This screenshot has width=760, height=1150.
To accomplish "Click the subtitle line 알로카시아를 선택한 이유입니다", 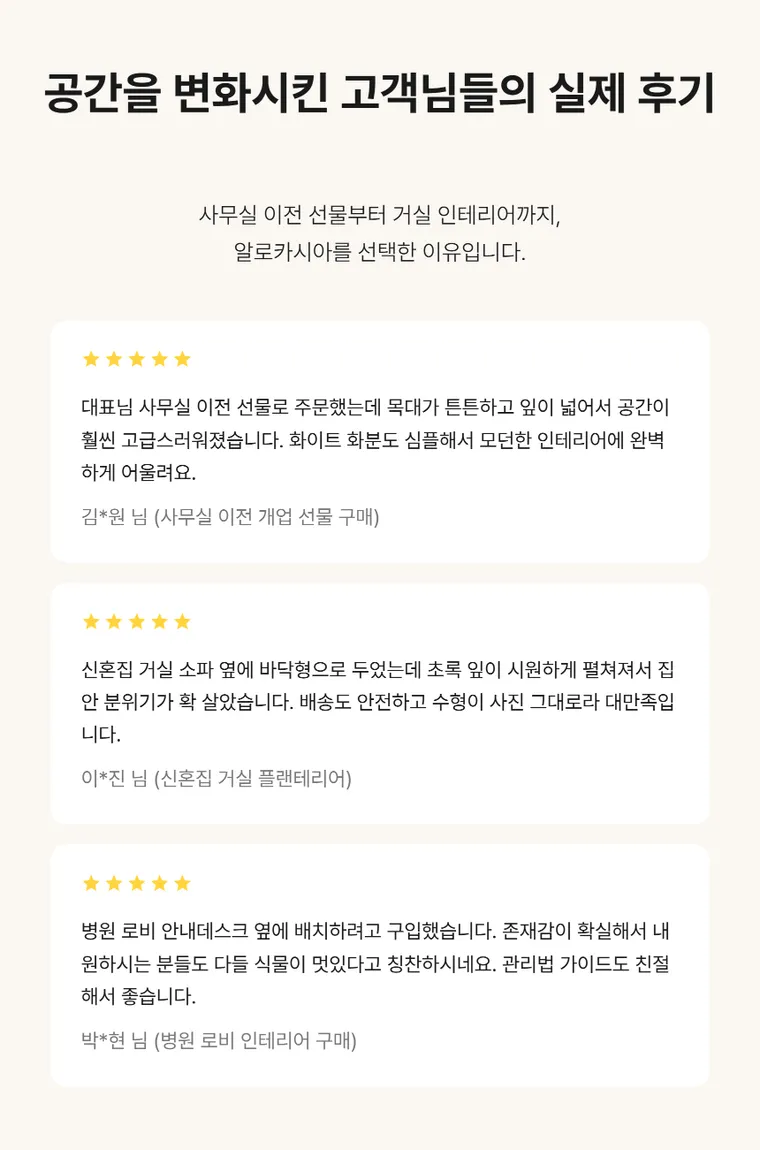I will point(380,252).
